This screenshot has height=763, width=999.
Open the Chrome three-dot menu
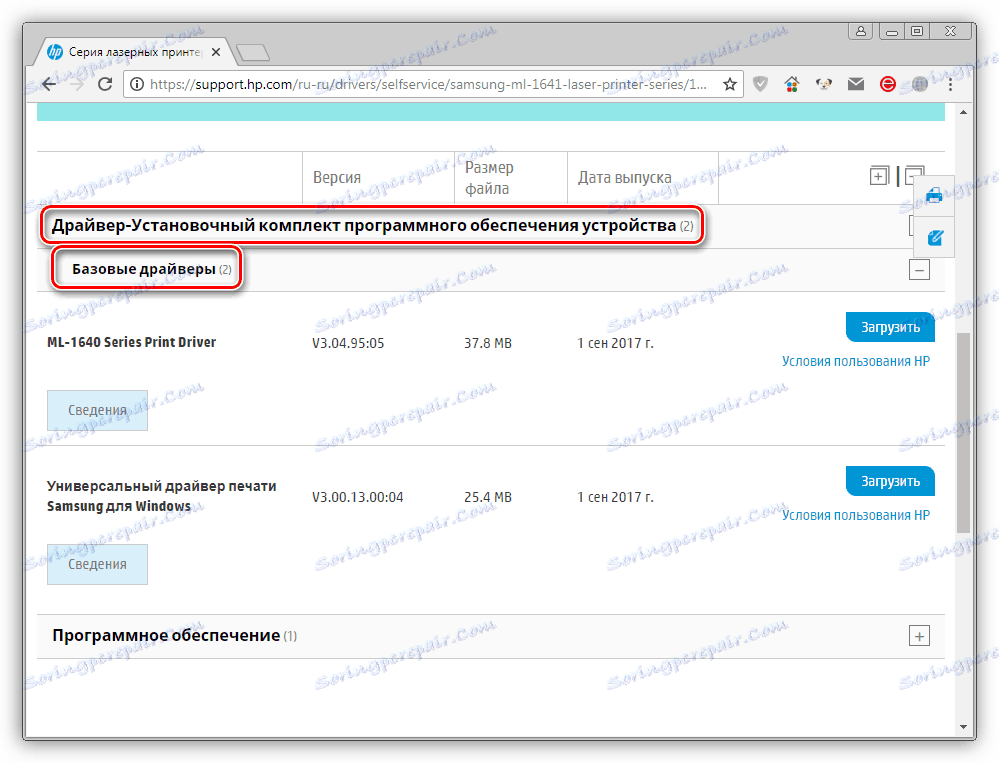click(950, 84)
